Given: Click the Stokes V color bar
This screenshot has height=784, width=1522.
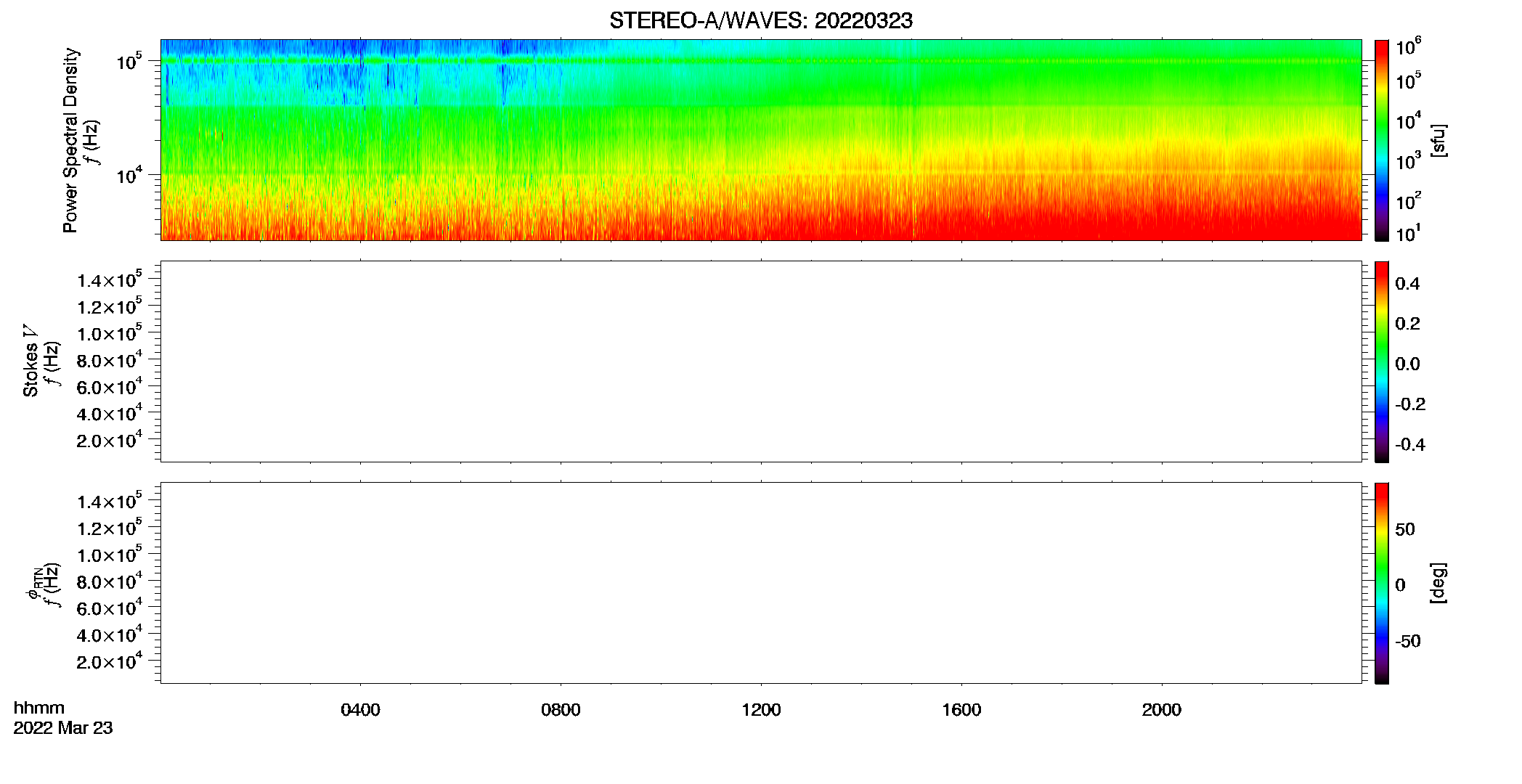Looking at the screenshot, I should click(1382, 362).
